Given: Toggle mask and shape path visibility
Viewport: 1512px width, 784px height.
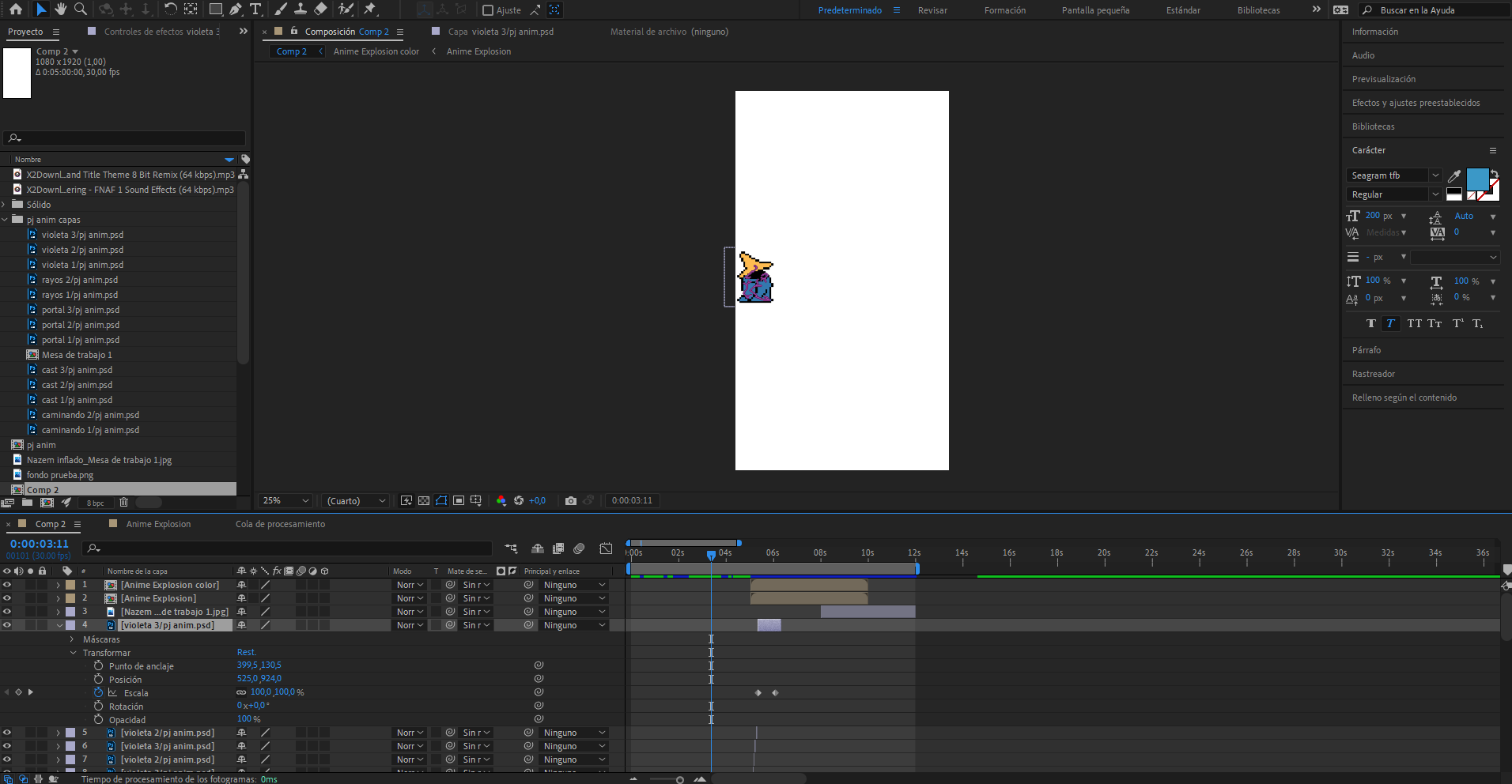Looking at the screenshot, I should click(441, 501).
